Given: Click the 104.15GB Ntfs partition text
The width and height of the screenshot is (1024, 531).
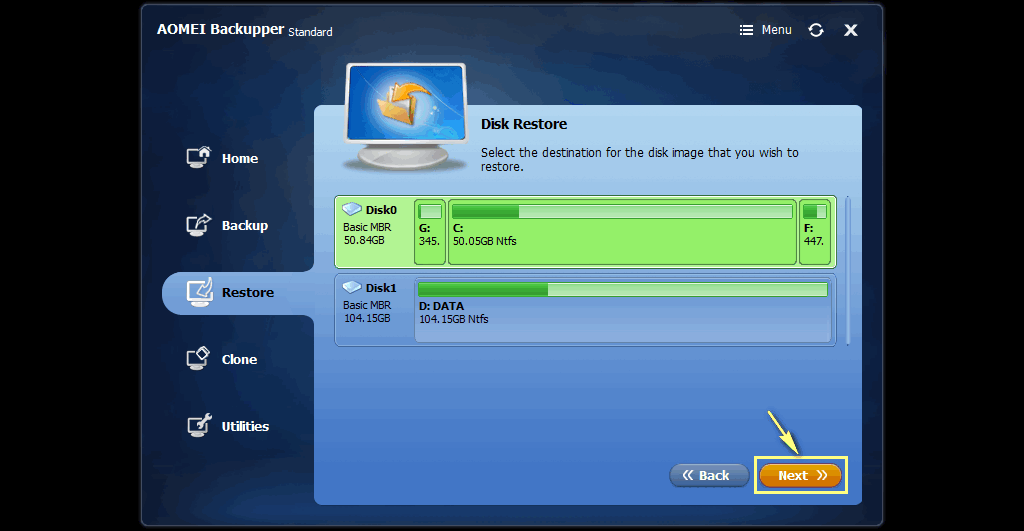Looking at the screenshot, I should coord(454,319).
